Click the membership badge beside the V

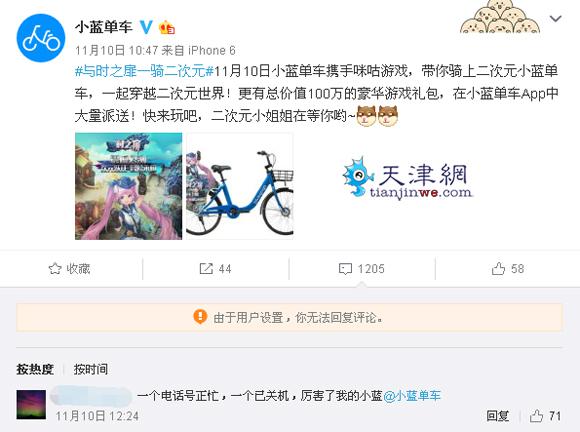coord(167,27)
